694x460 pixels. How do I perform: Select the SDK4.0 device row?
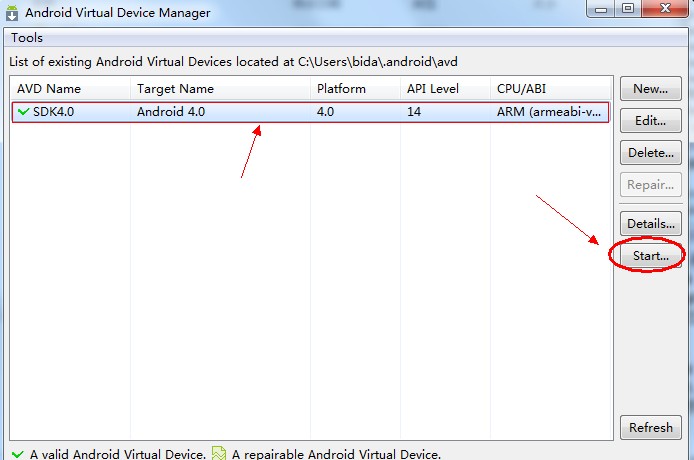click(310, 112)
